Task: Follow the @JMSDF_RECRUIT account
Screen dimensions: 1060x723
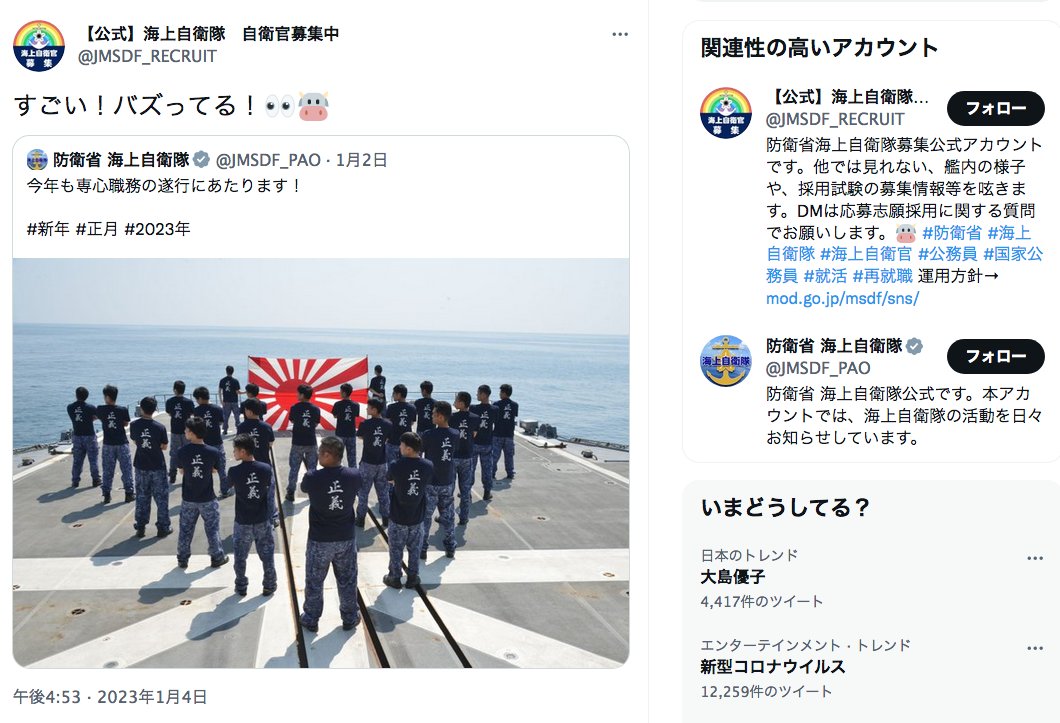Action: pos(996,108)
